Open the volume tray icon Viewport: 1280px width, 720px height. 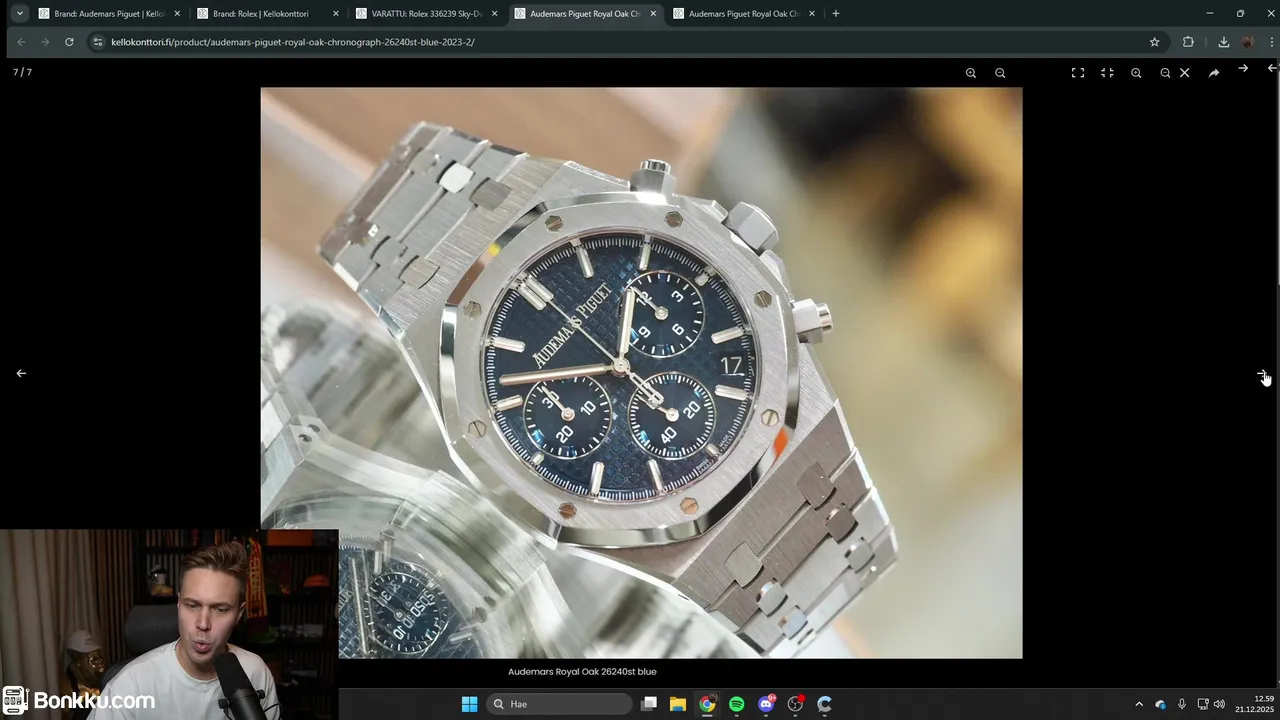click(1219, 704)
